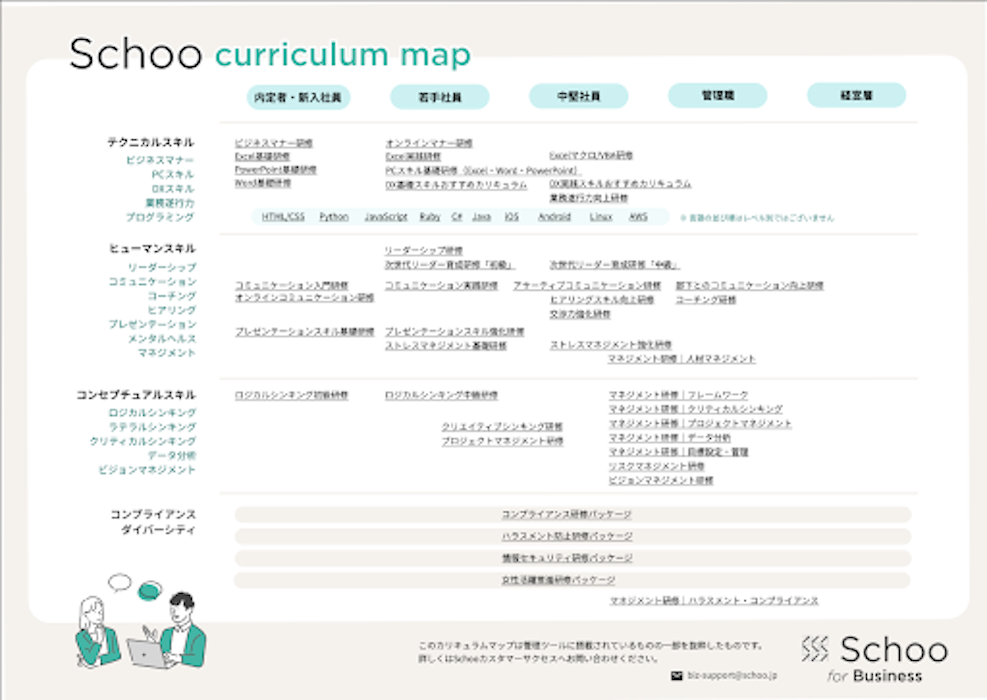The image size is (987, 700).
Task: Open the オンラインコミュニケーション研修 link
Action: pyautogui.click(x=305, y=298)
